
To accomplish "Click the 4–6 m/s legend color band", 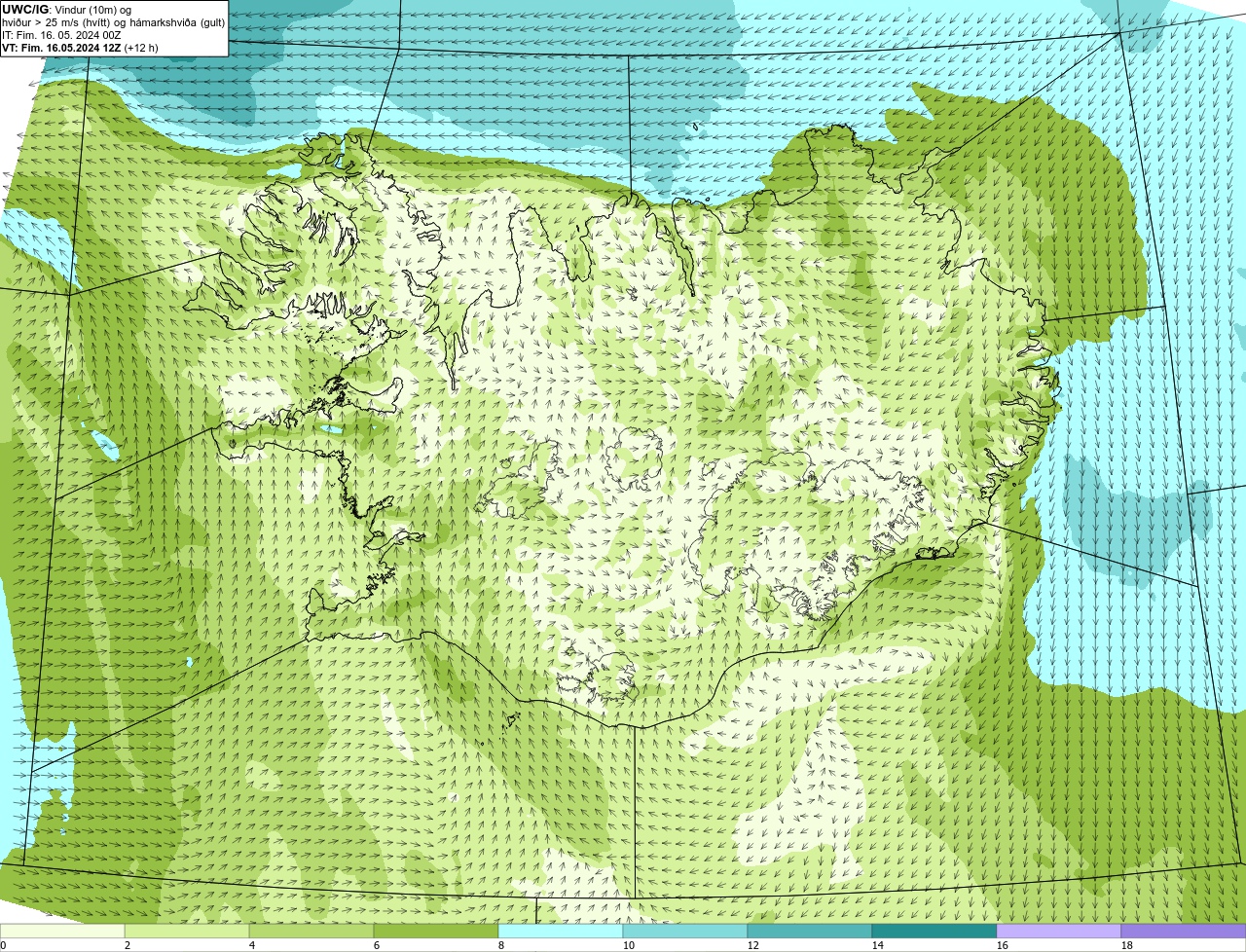I will tap(311, 932).
